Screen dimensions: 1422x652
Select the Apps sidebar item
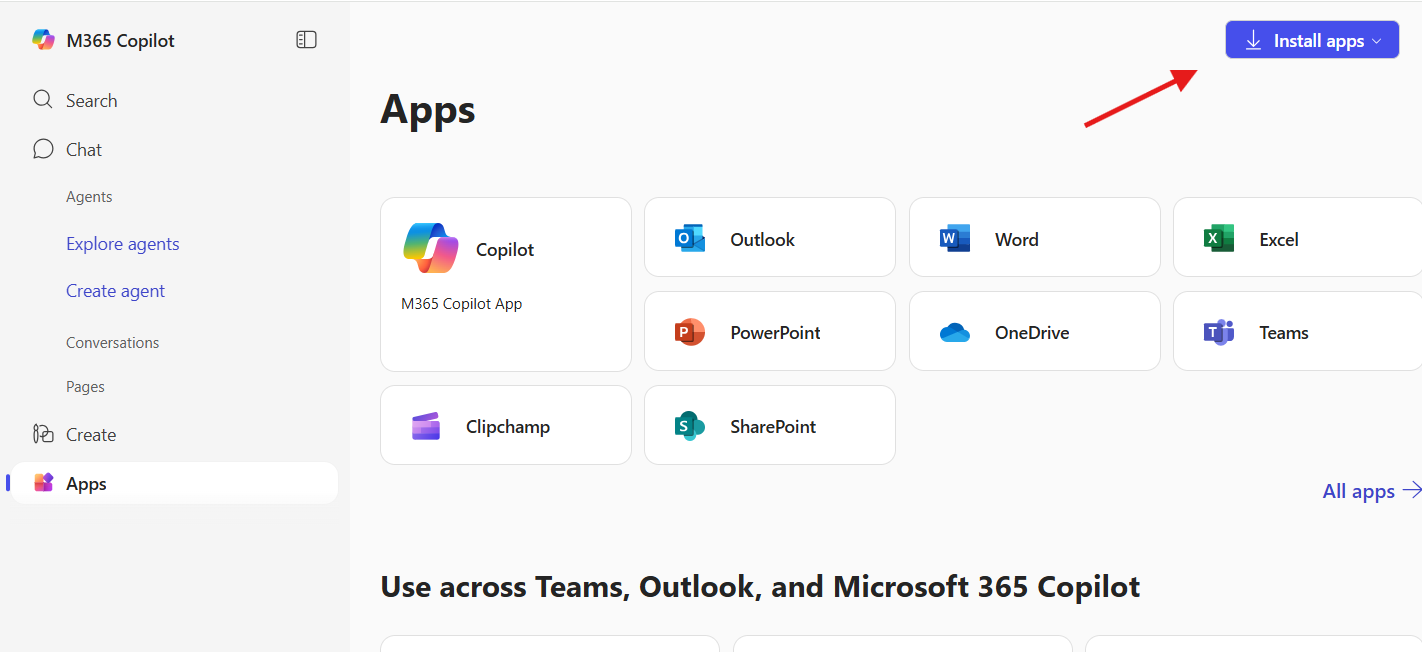174,483
